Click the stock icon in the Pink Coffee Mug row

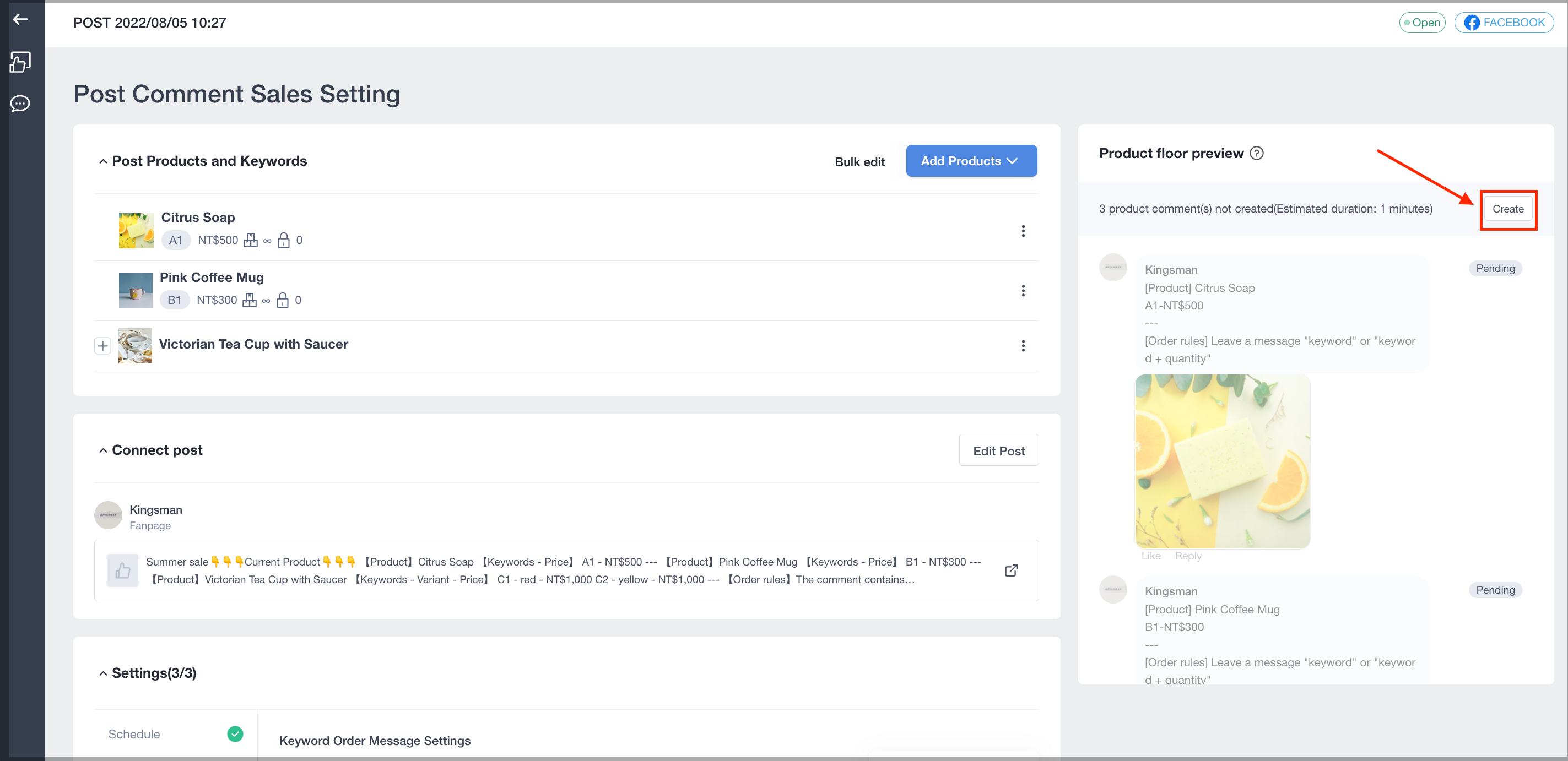(249, 300)
